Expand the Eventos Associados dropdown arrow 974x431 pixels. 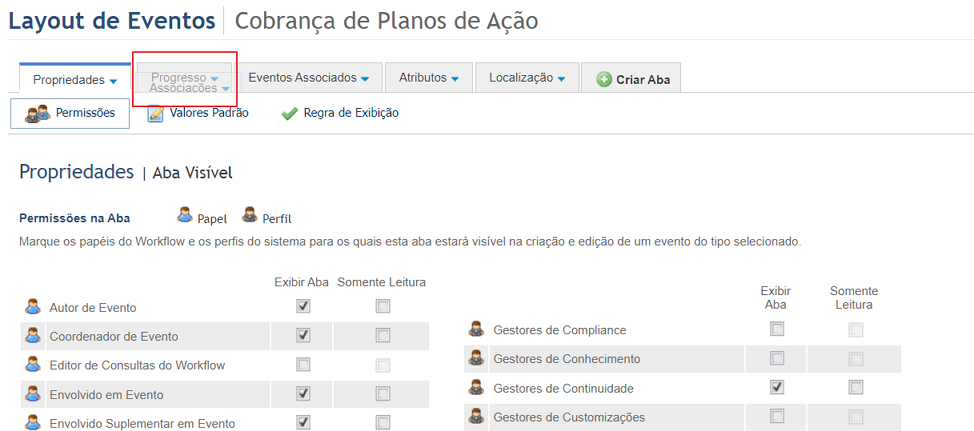[365, 79]
